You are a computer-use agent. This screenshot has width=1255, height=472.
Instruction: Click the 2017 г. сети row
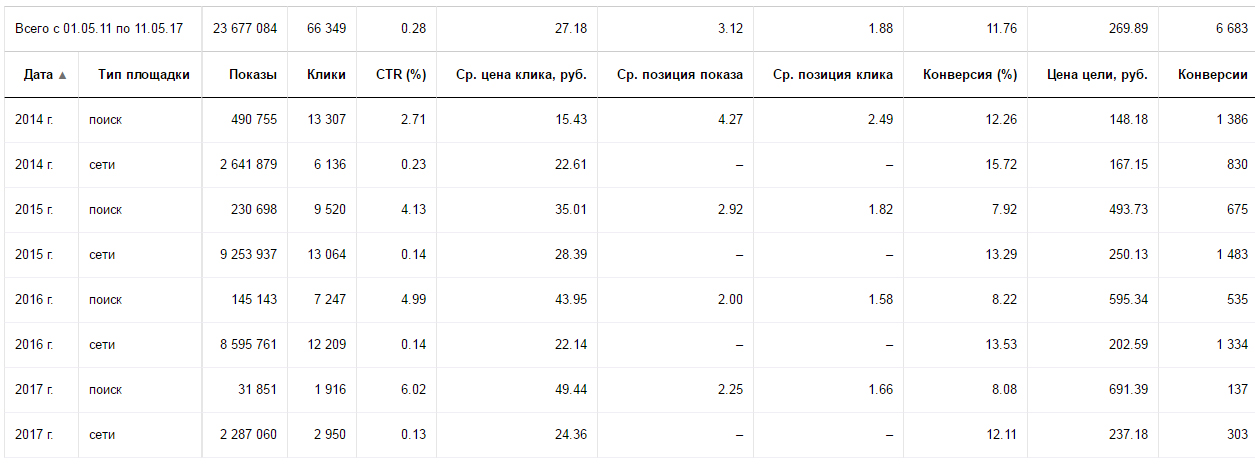102,435
